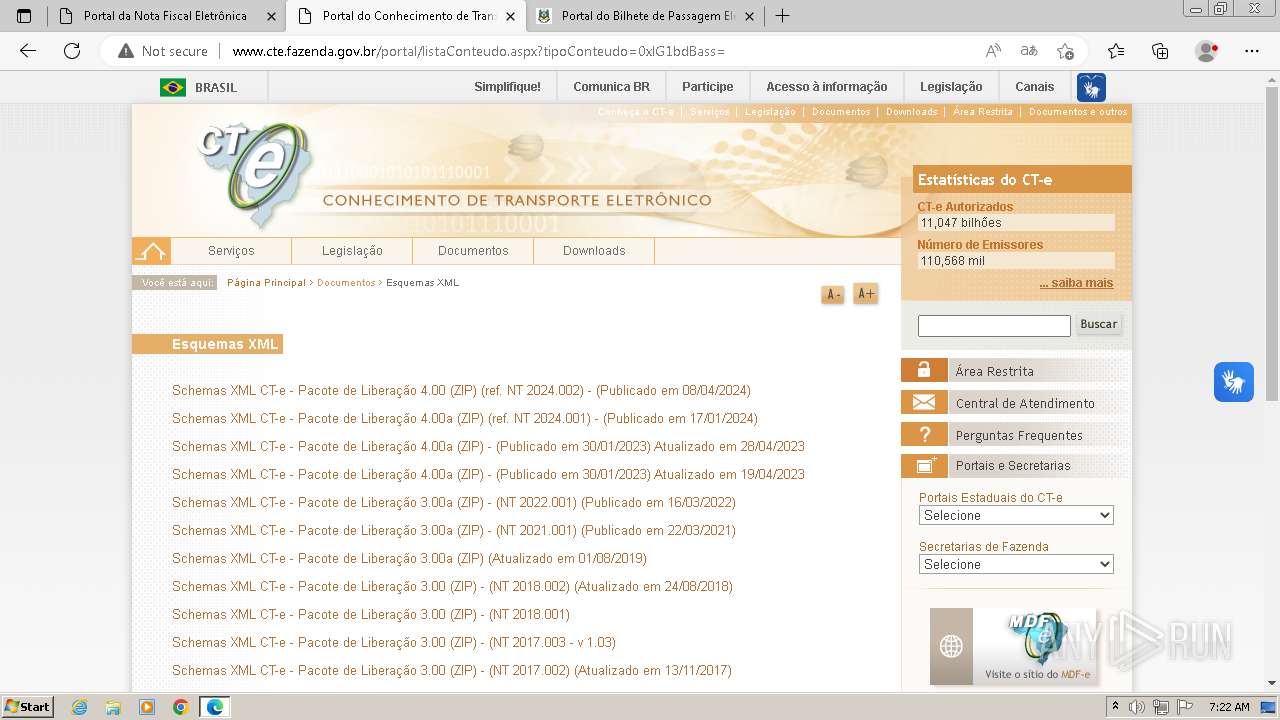1280x720 pixels.
Task: Open File Explorer from taskbar
Action: (113, 707)
